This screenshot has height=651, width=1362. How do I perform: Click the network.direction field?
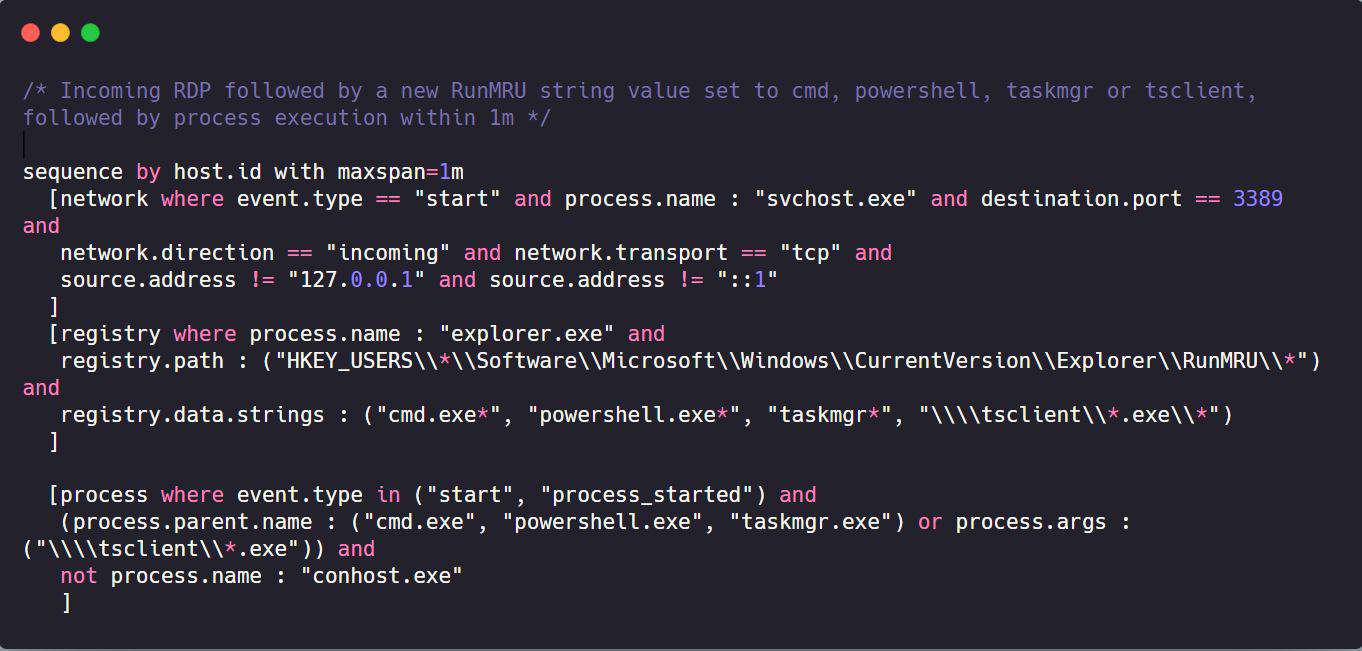pyautogui.click(x=167, y=253)
